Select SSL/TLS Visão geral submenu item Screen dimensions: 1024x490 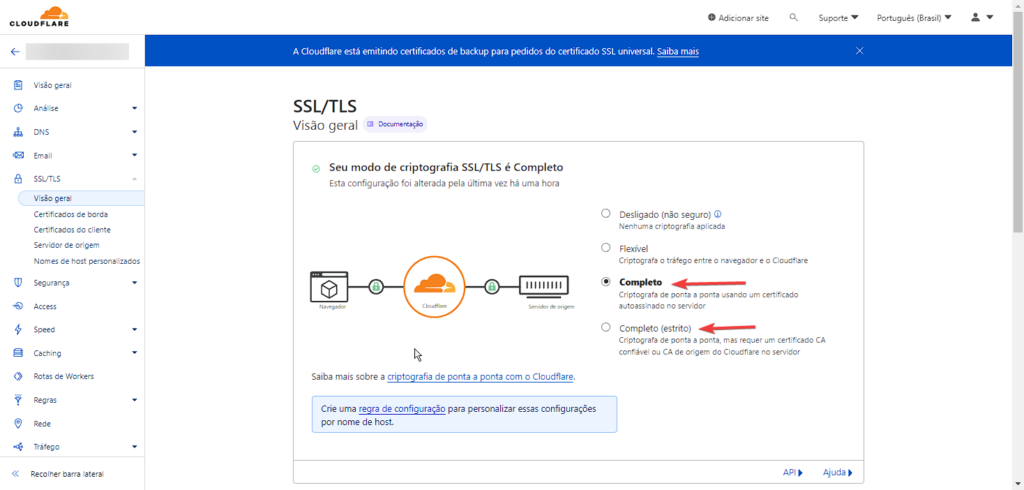pyautogui.click(x=81, y=198)
